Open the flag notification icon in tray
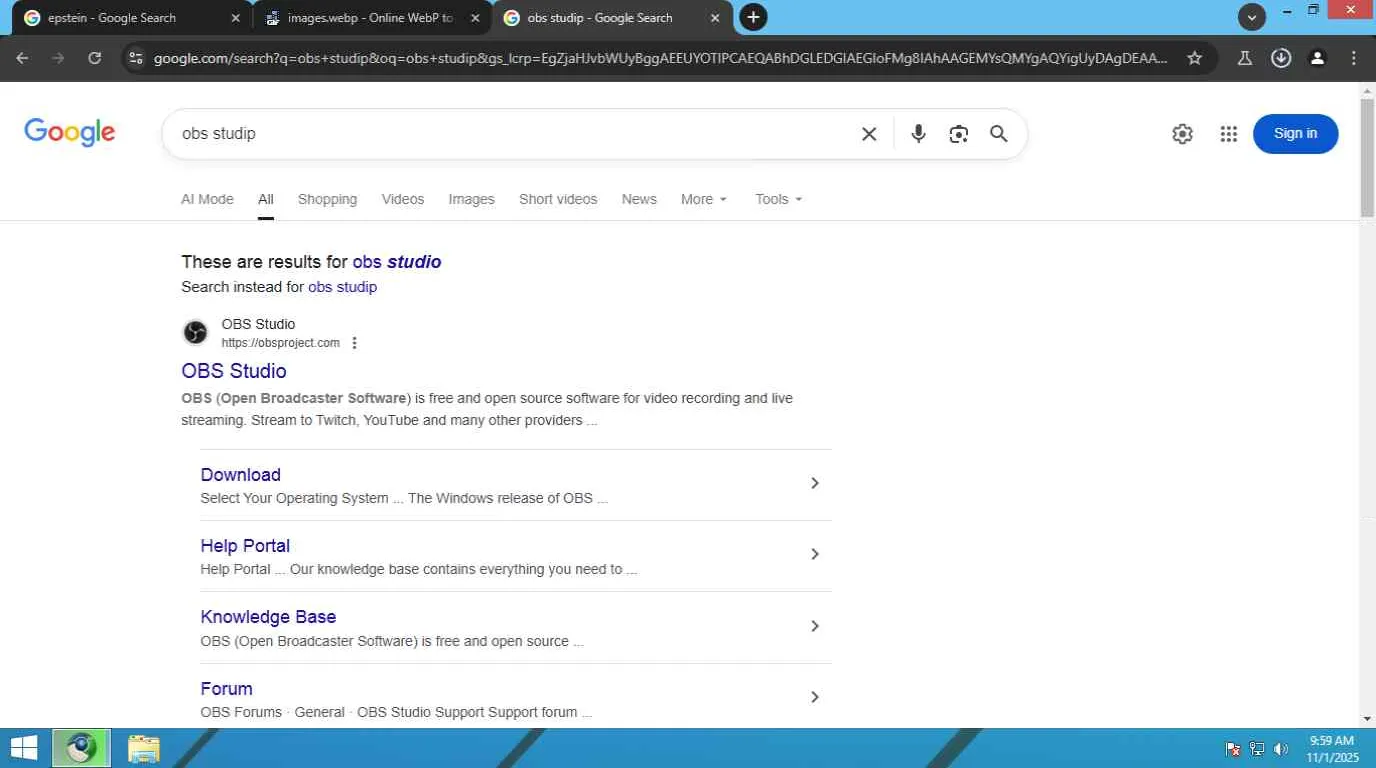Viewport: 1376px width, 768px height. pyautogui.click(x=1233, y=749)
